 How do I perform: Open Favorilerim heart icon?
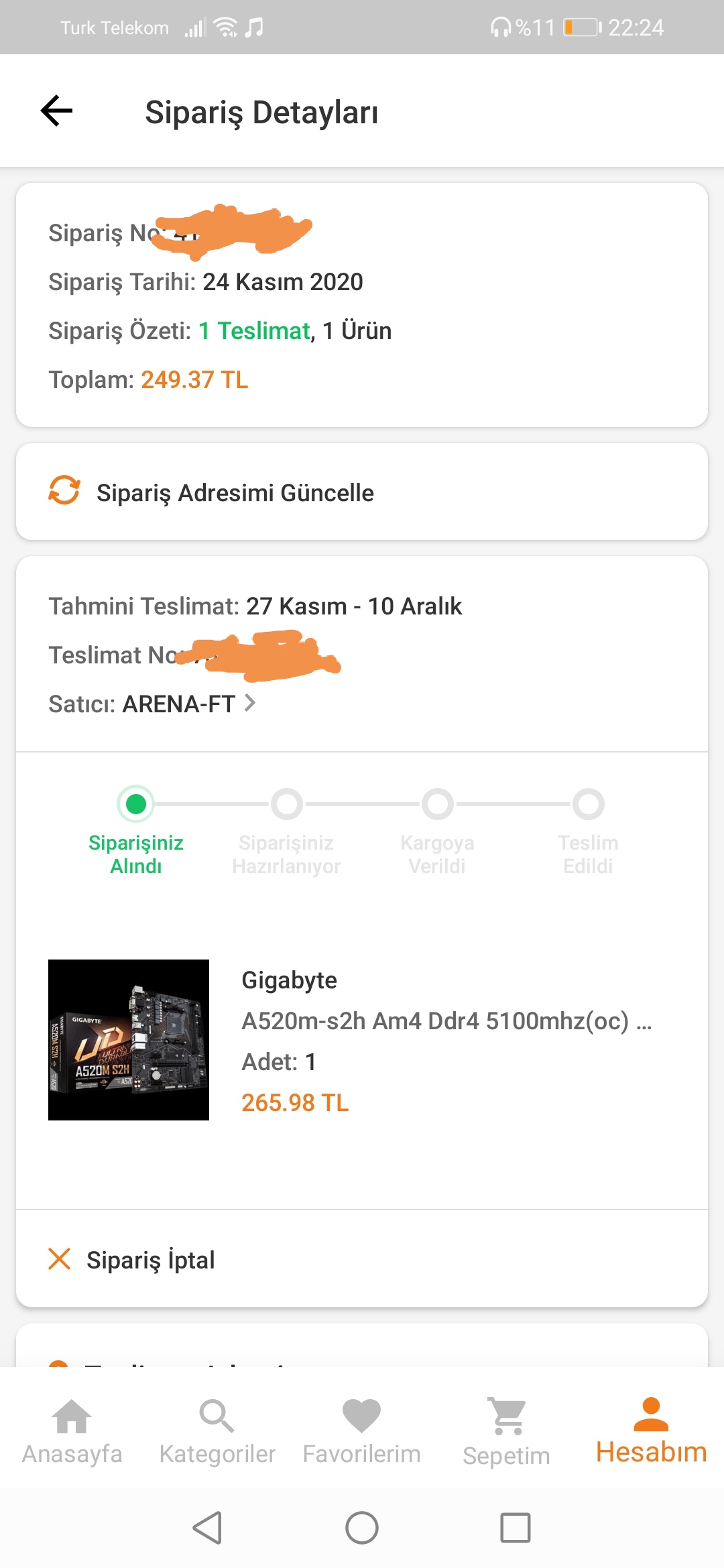[x=361, y=1417]
